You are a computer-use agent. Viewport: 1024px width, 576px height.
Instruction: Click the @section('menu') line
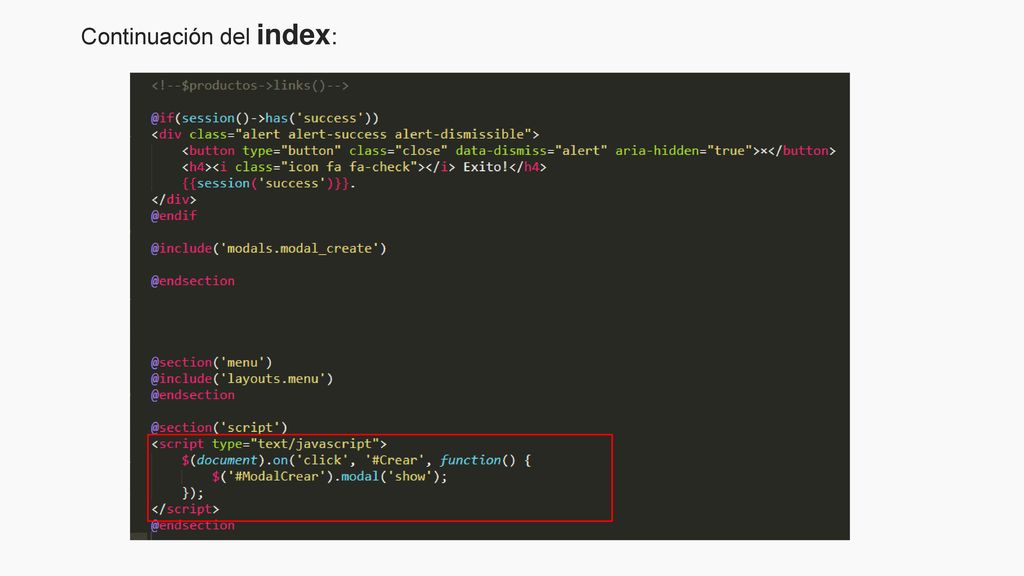click(212, 362)
